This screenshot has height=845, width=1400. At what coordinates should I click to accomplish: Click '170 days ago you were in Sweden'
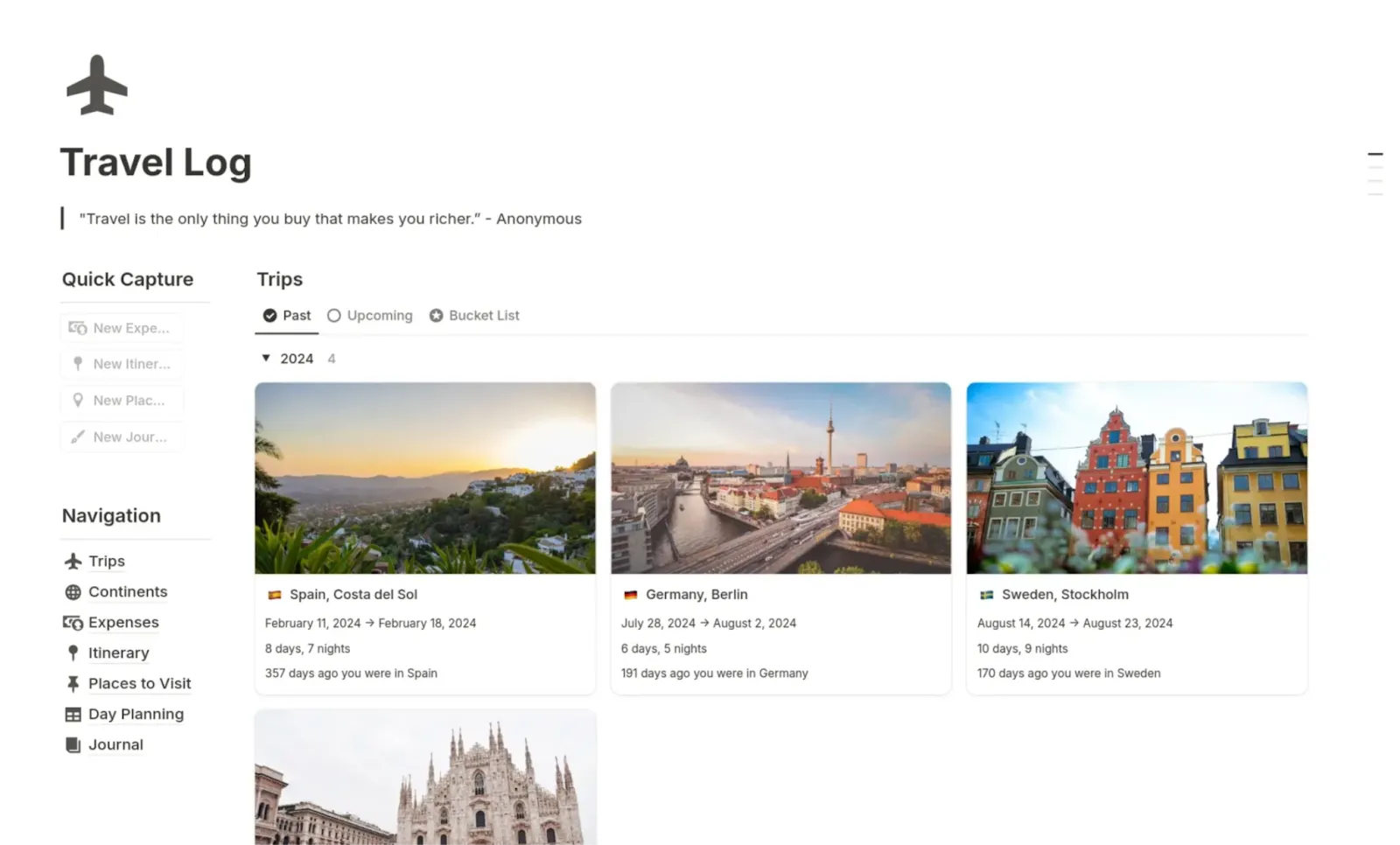click(x=1069, y=674)
